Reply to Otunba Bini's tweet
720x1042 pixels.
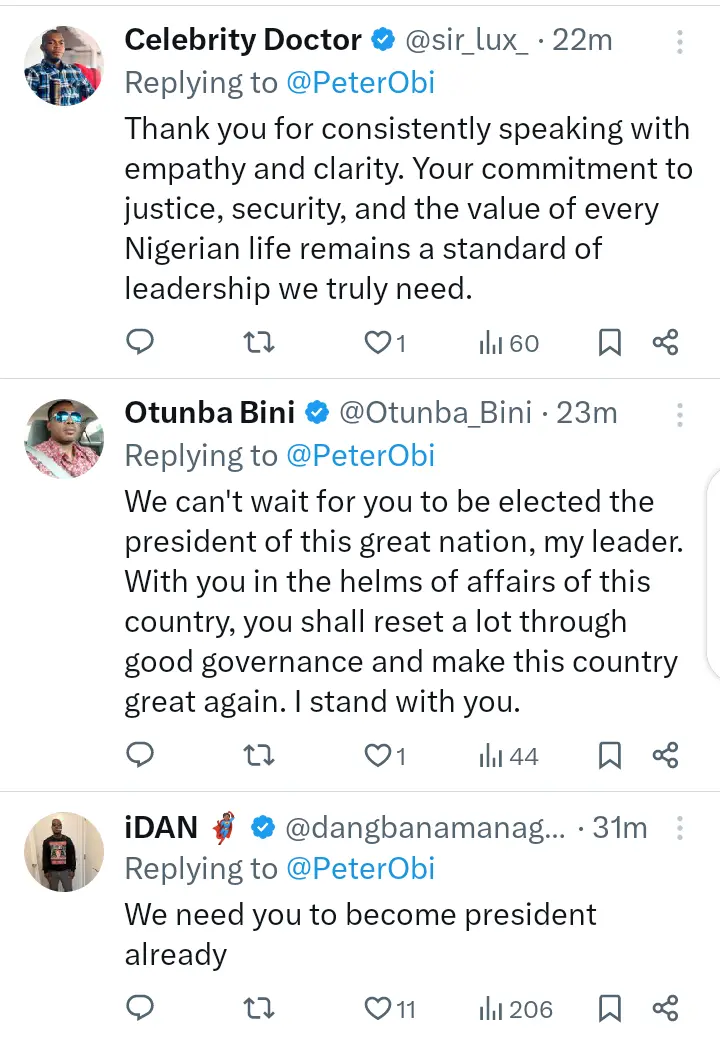(x=141, y=755)
